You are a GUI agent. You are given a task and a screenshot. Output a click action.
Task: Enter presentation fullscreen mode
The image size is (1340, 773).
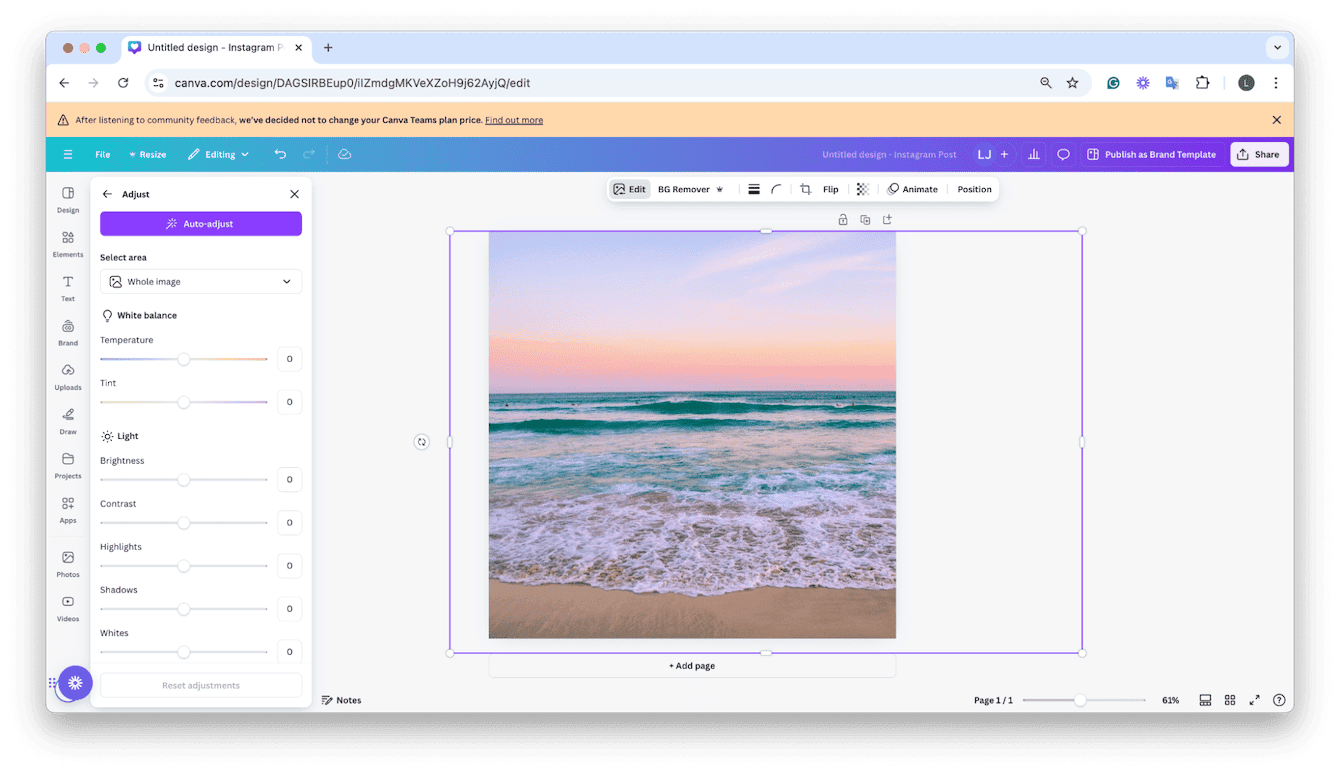click(x=1255, y=700)
